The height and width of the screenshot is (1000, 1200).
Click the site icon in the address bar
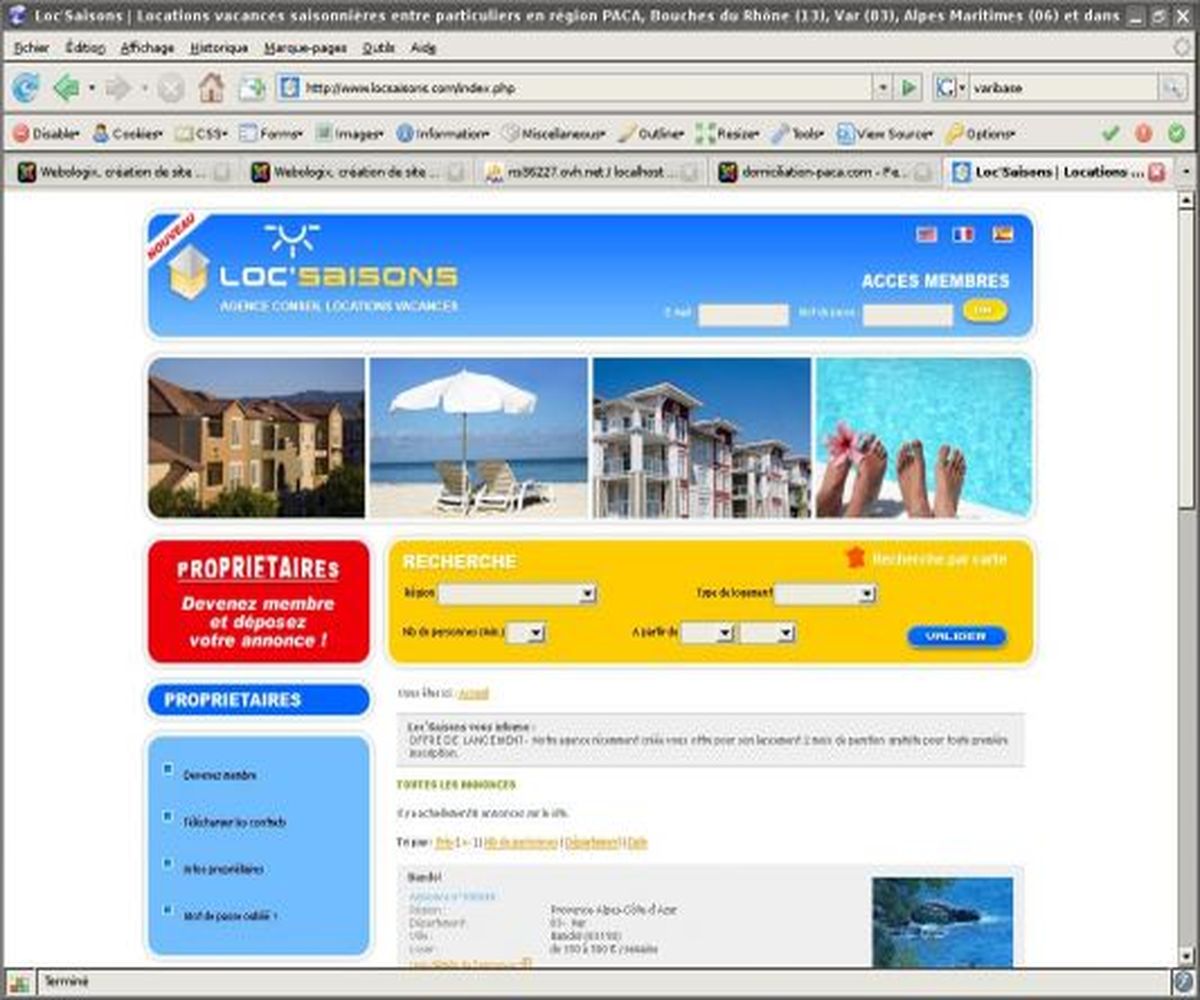click(x=289, y=88)
